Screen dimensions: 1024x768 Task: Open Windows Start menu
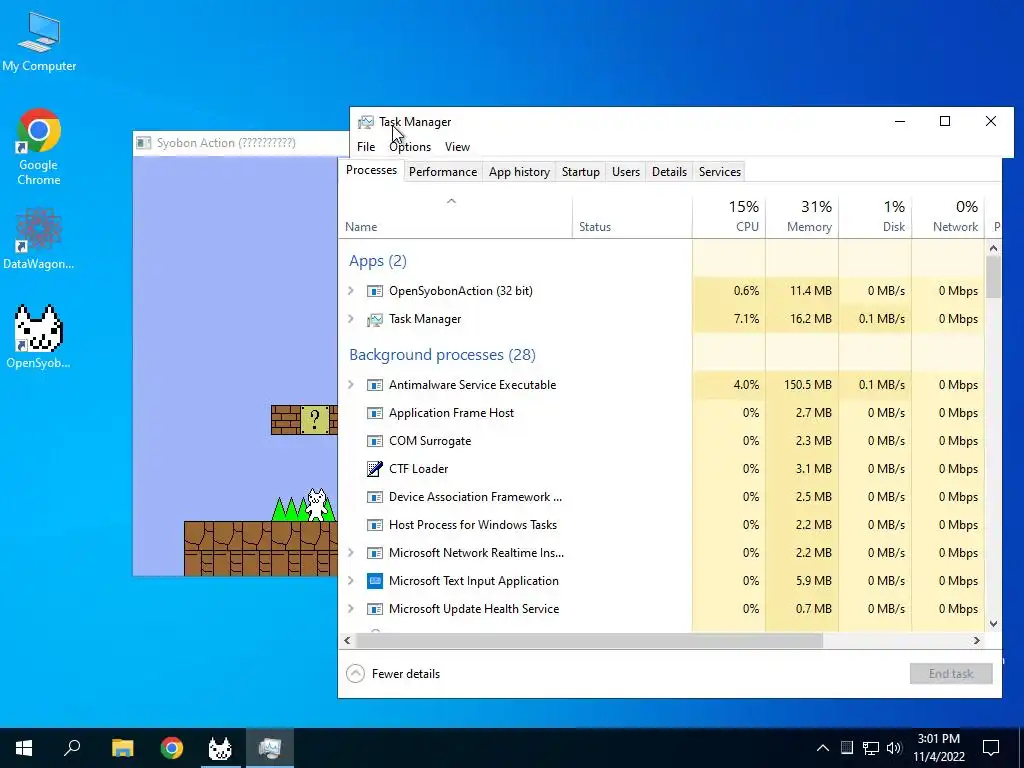[x=24, y=748]
